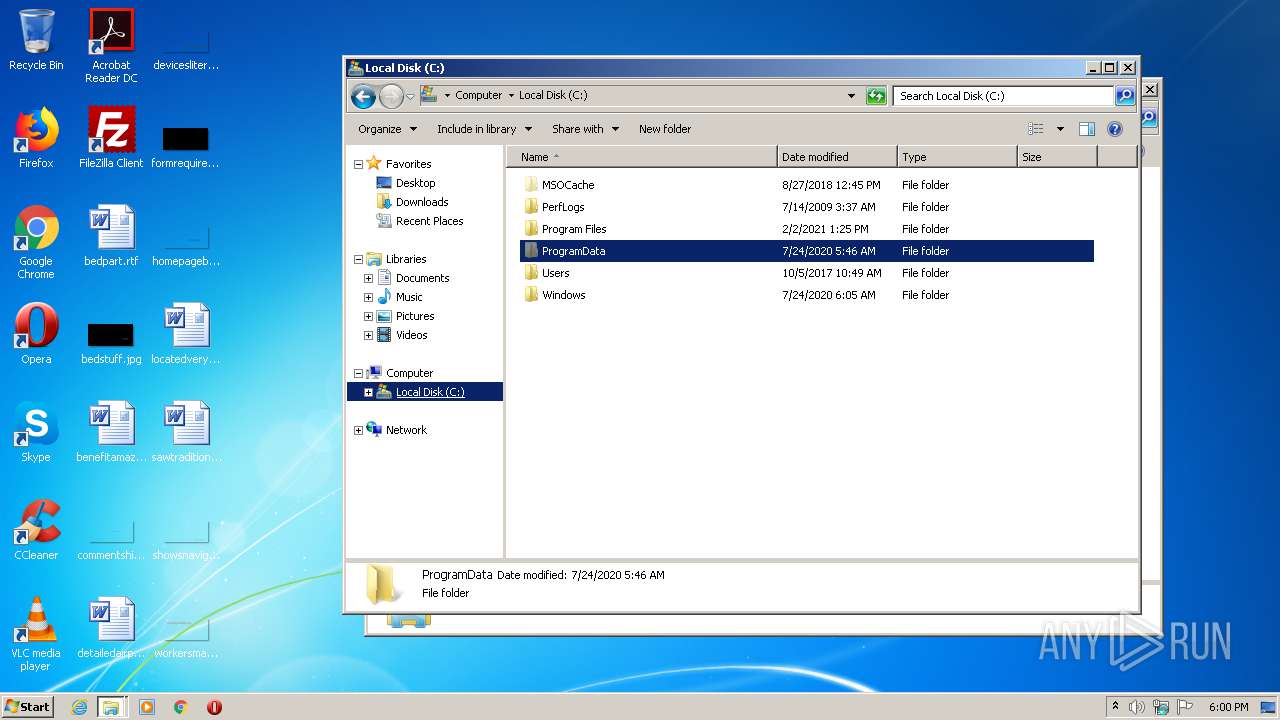Click the Local Disk (C:) breadcrumb
Screen dimensions: 1280x720
point(553,96)
